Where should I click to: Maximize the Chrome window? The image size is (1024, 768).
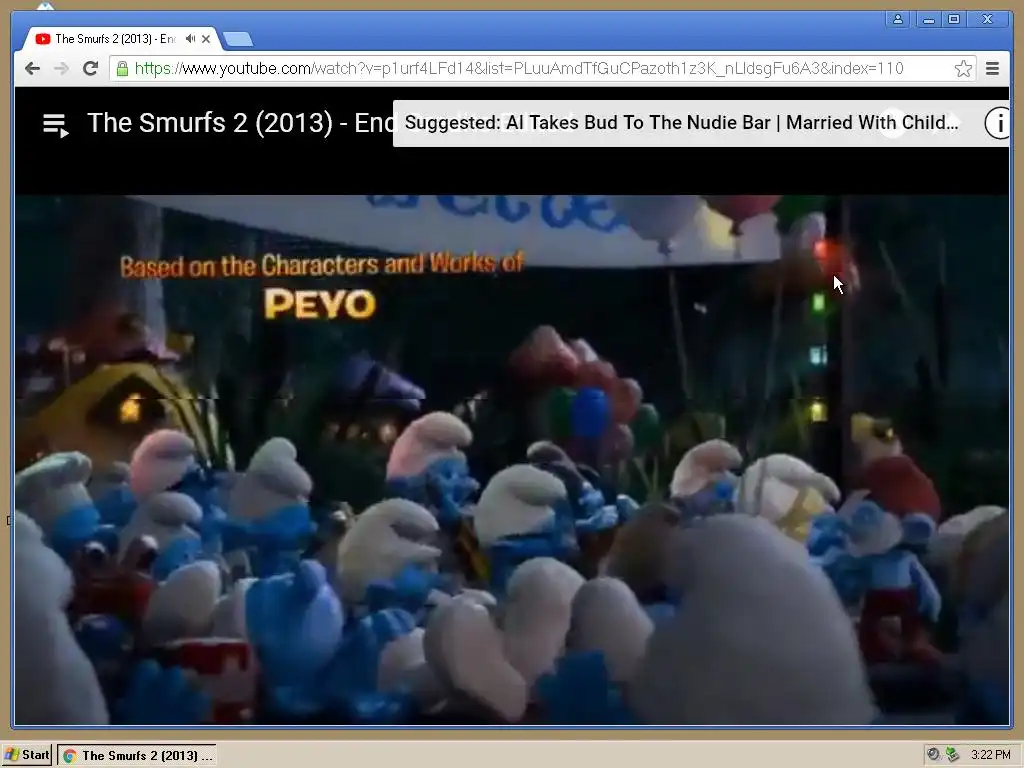point(954,19)
